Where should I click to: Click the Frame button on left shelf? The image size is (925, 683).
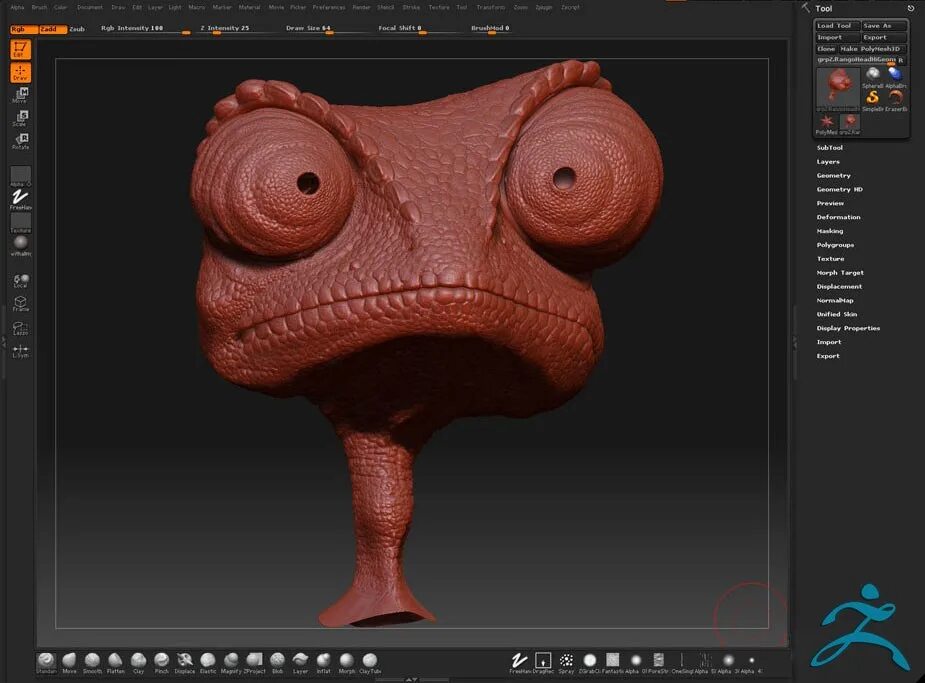point(20,303)
